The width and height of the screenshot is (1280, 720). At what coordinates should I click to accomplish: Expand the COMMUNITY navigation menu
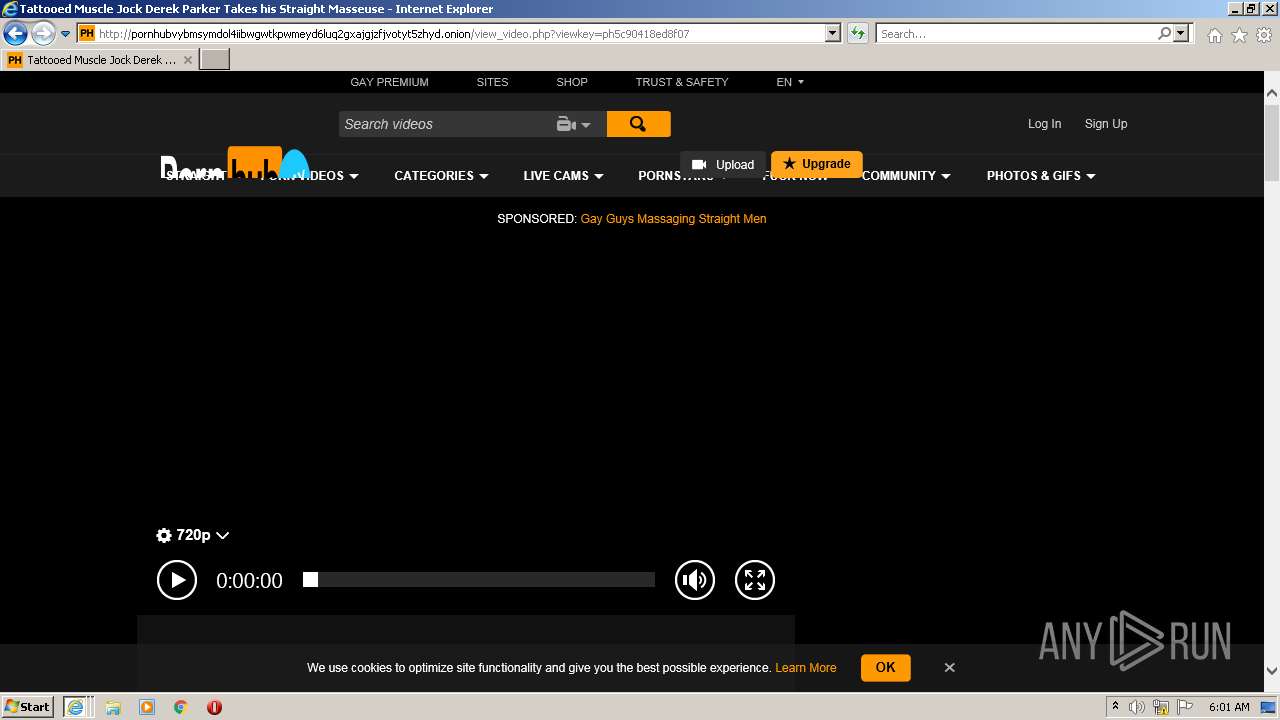coord(906,176)
